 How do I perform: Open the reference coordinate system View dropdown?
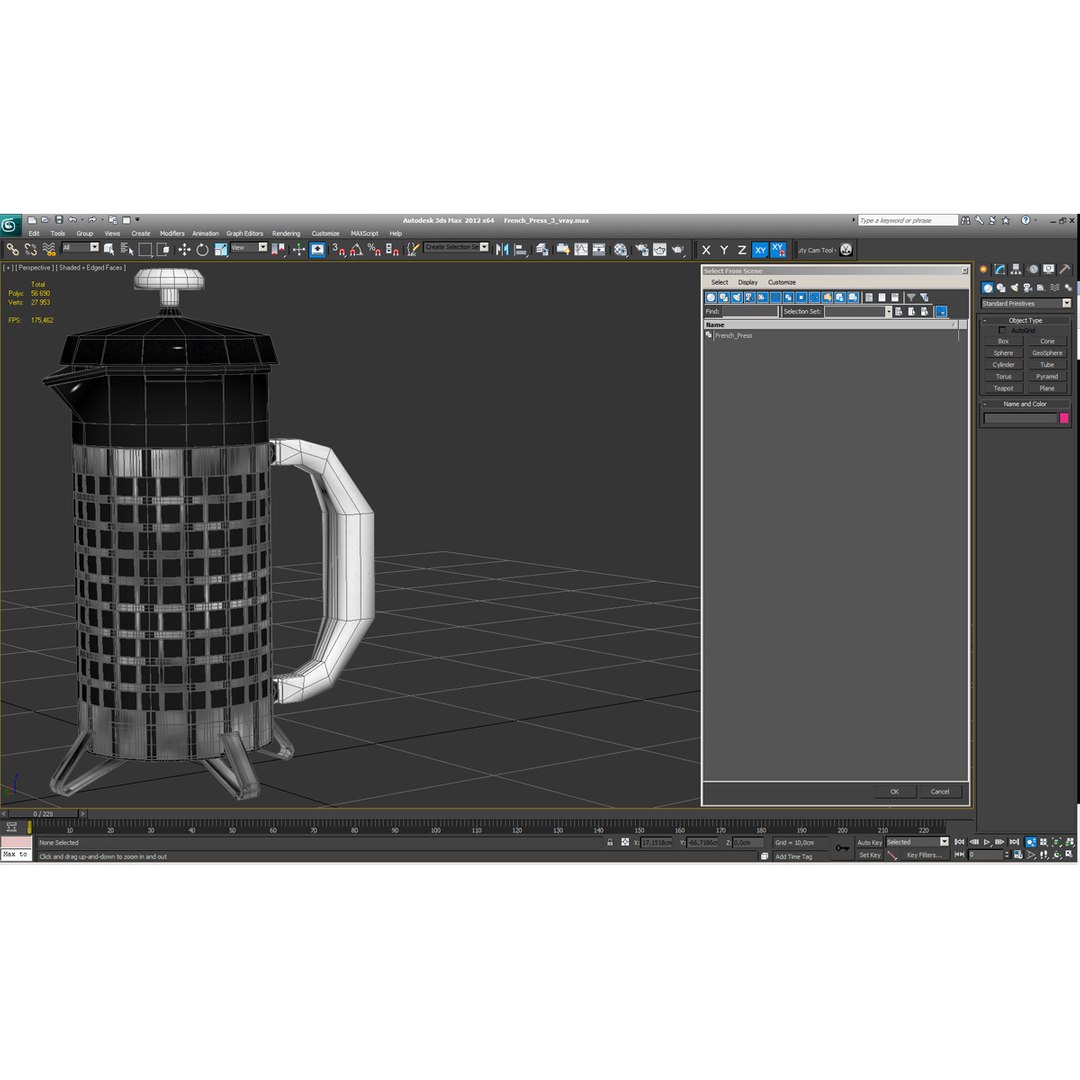[x=249, y=247]
